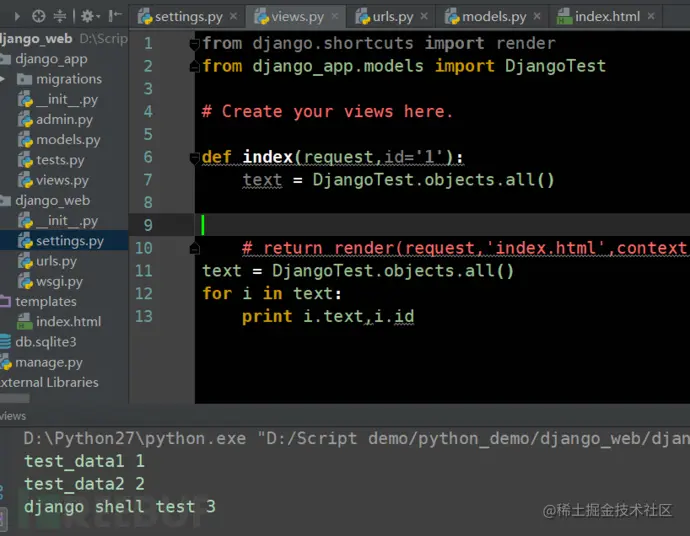
Task: Click the project tree horizontal scrollbar
Action: point(15,398)
